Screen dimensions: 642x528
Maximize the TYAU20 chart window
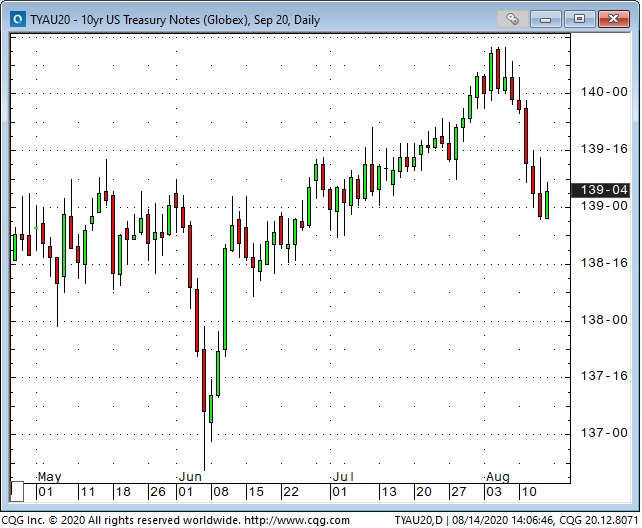[x=579, y=19]
